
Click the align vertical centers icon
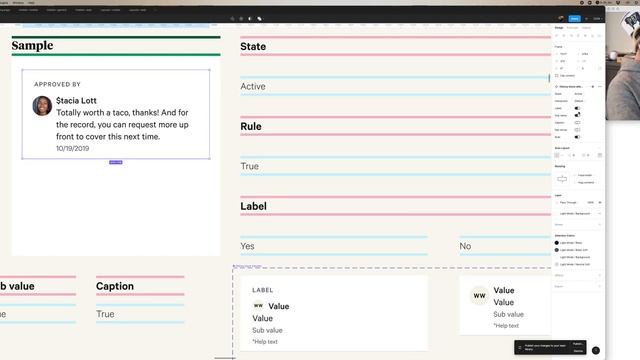(585, 36)
